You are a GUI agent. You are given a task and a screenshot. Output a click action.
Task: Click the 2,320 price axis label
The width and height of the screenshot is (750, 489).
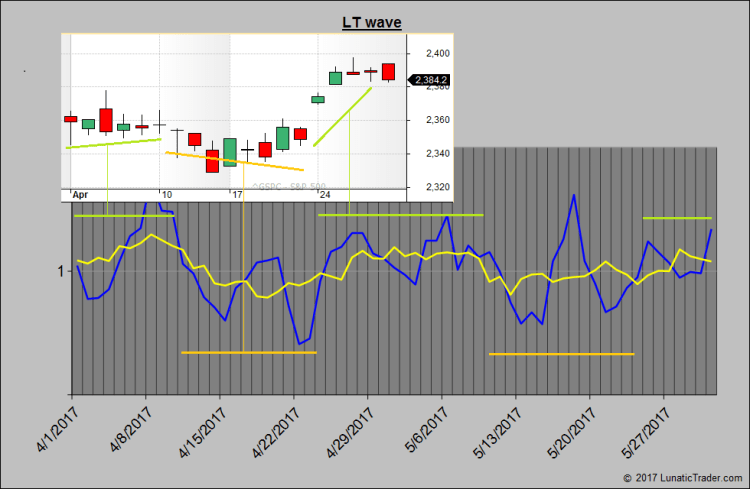point(436,187)
